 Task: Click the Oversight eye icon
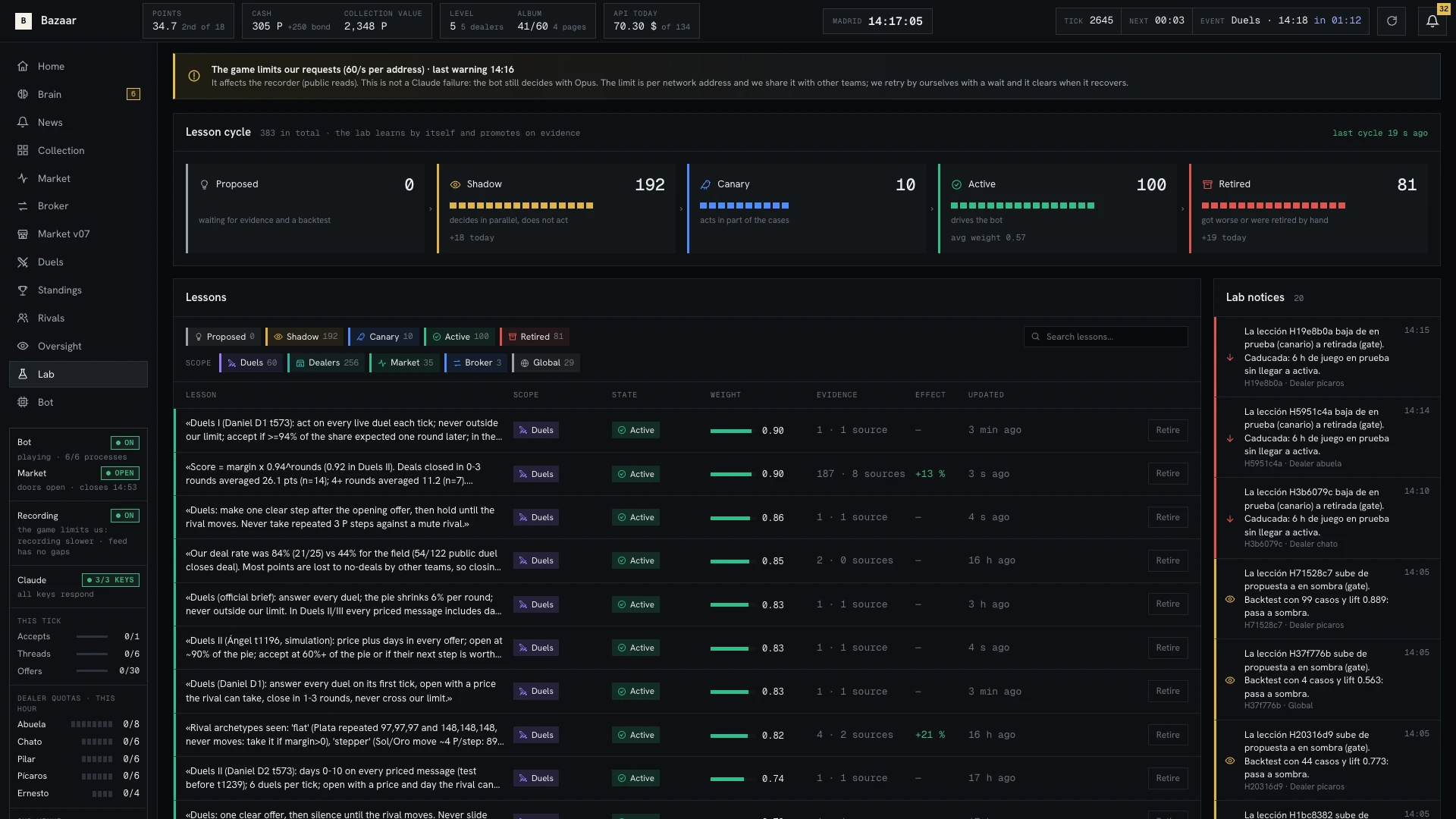coord(23,346)
